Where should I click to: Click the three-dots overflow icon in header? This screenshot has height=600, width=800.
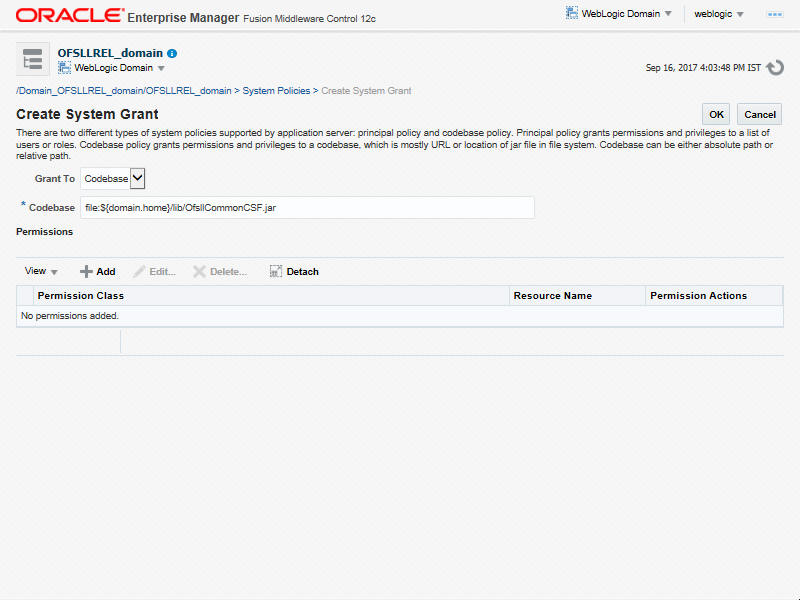point(774,15)
